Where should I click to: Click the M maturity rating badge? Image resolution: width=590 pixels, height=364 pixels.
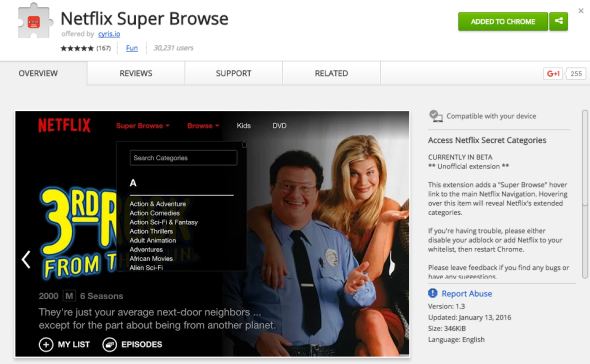pyautogui.click(x=69, y=296)
